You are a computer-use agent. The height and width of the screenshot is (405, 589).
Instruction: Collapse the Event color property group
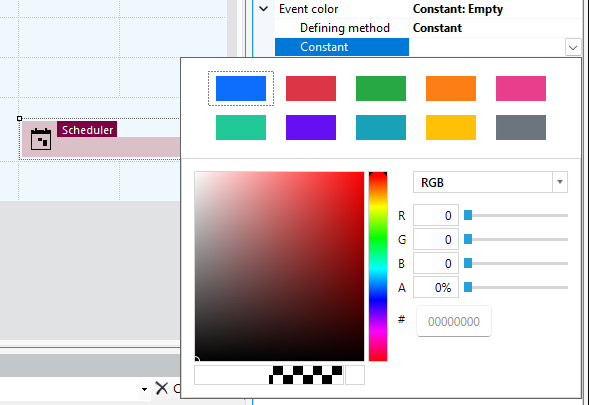pos(264,9)
